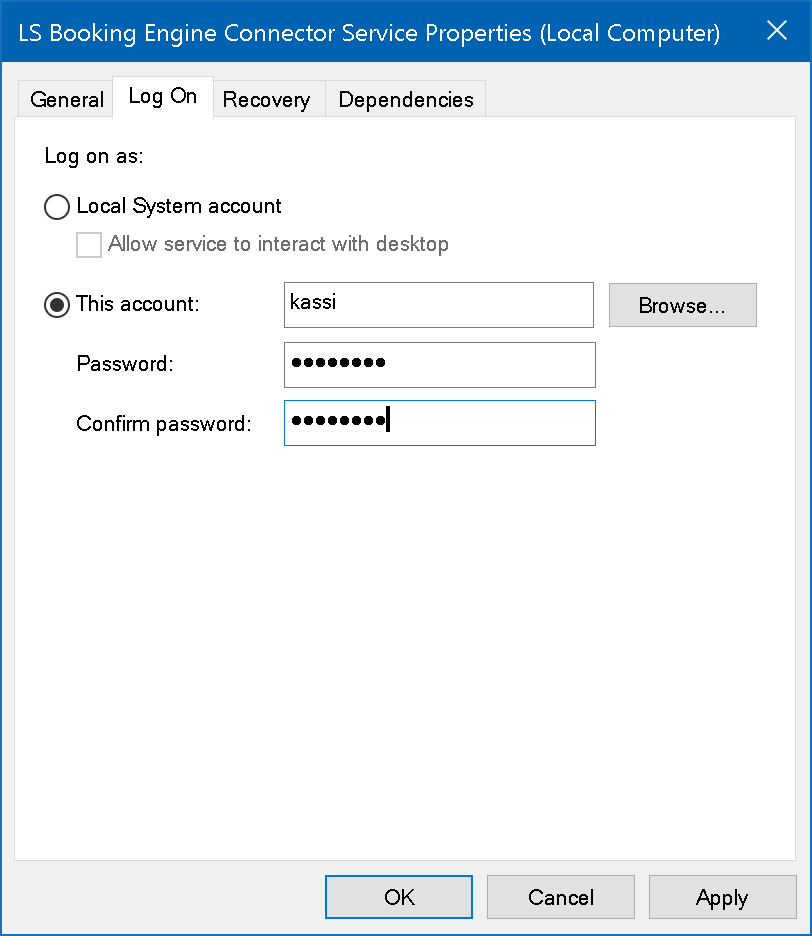Focus the Password input field
The height and width of the screenshot is (936, 812).
click(439, 365)
